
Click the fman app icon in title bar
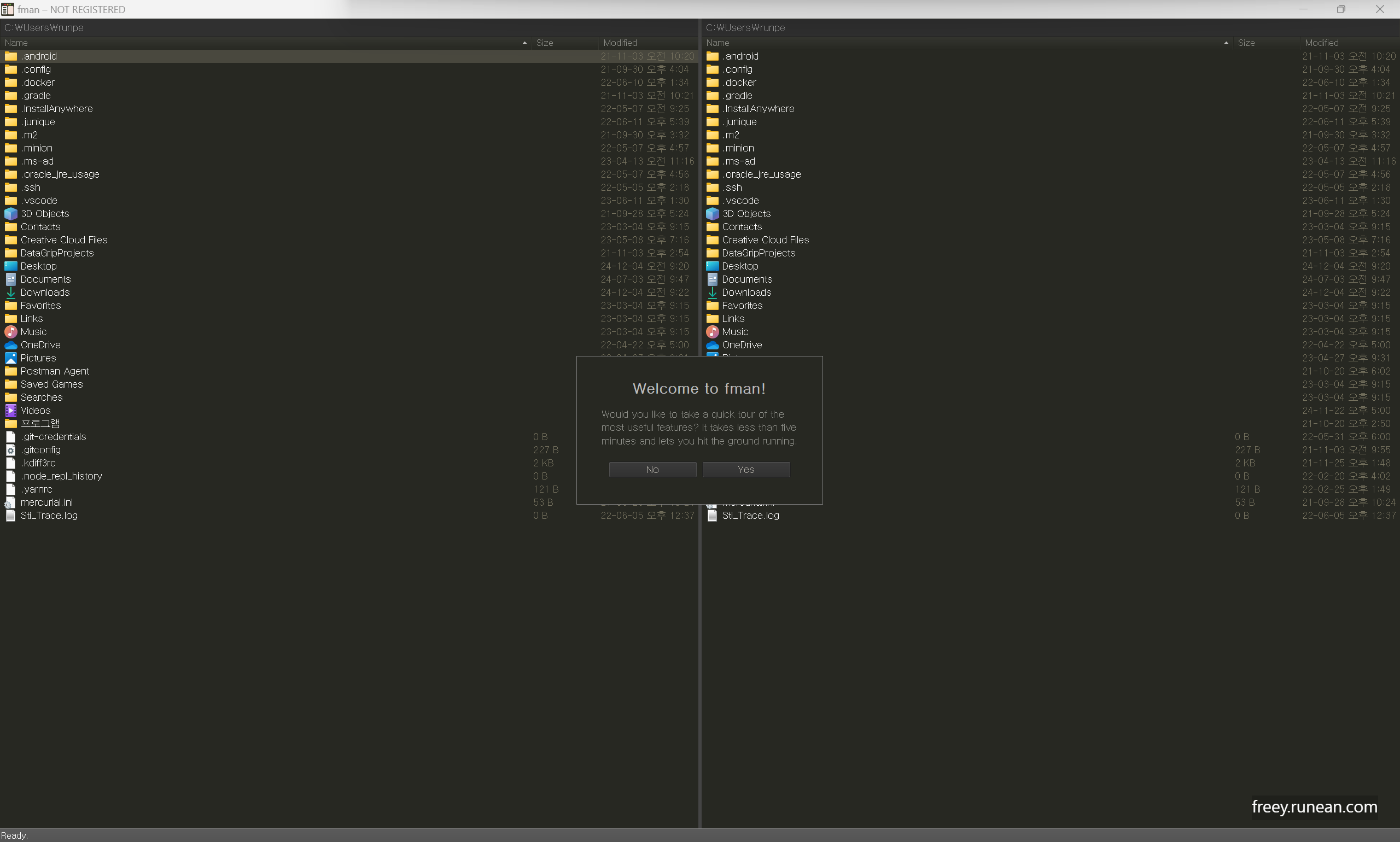pos(7,9)
